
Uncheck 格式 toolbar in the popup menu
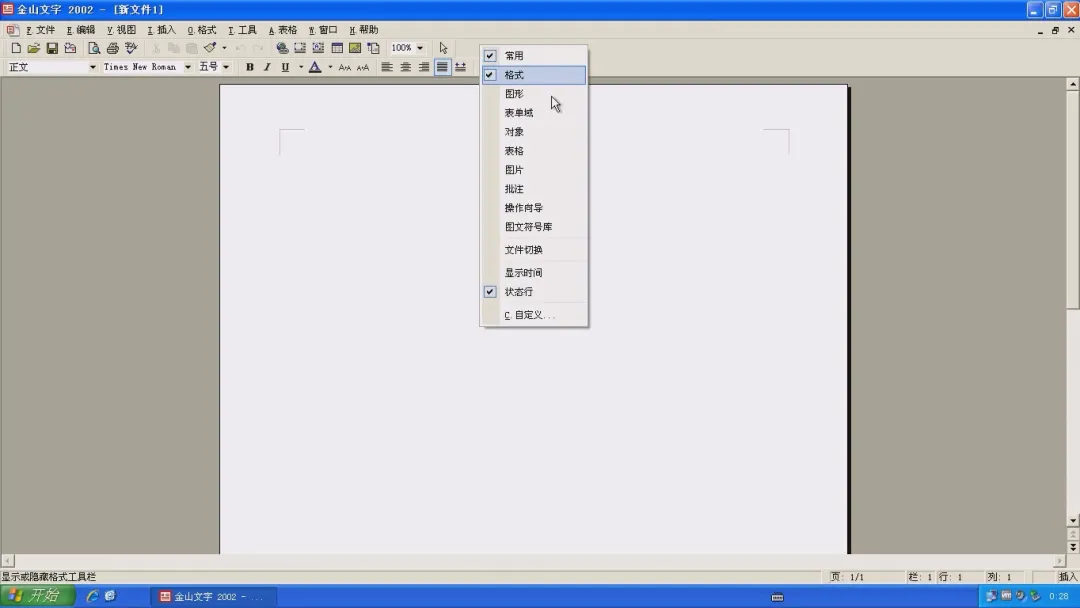[534, 75]
